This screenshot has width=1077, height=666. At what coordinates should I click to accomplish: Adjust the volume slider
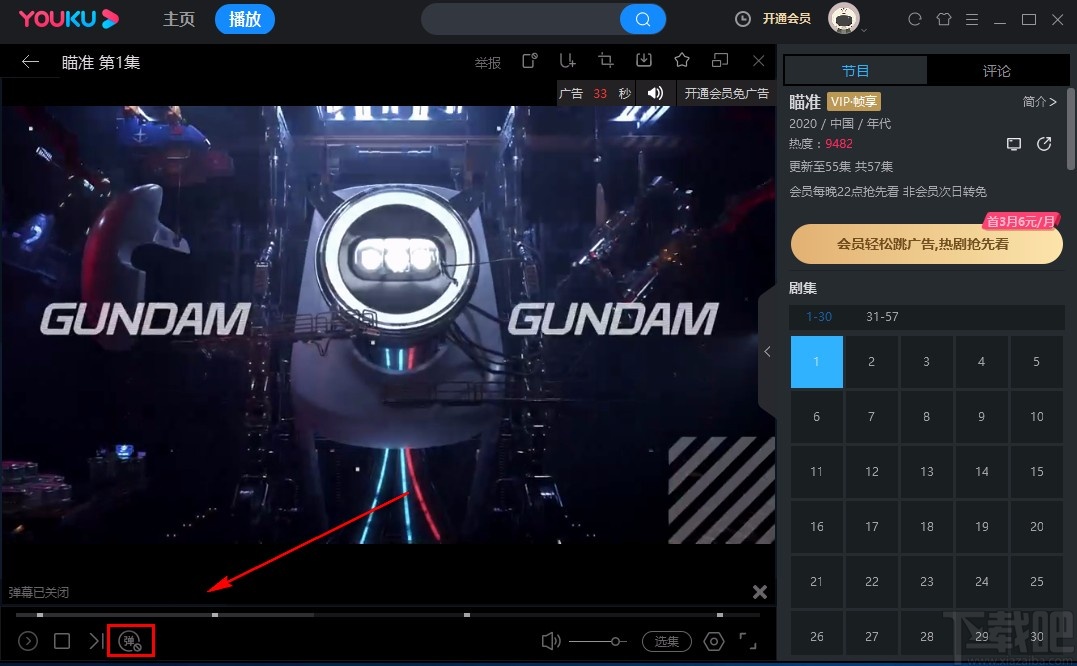tap(597, 641)
